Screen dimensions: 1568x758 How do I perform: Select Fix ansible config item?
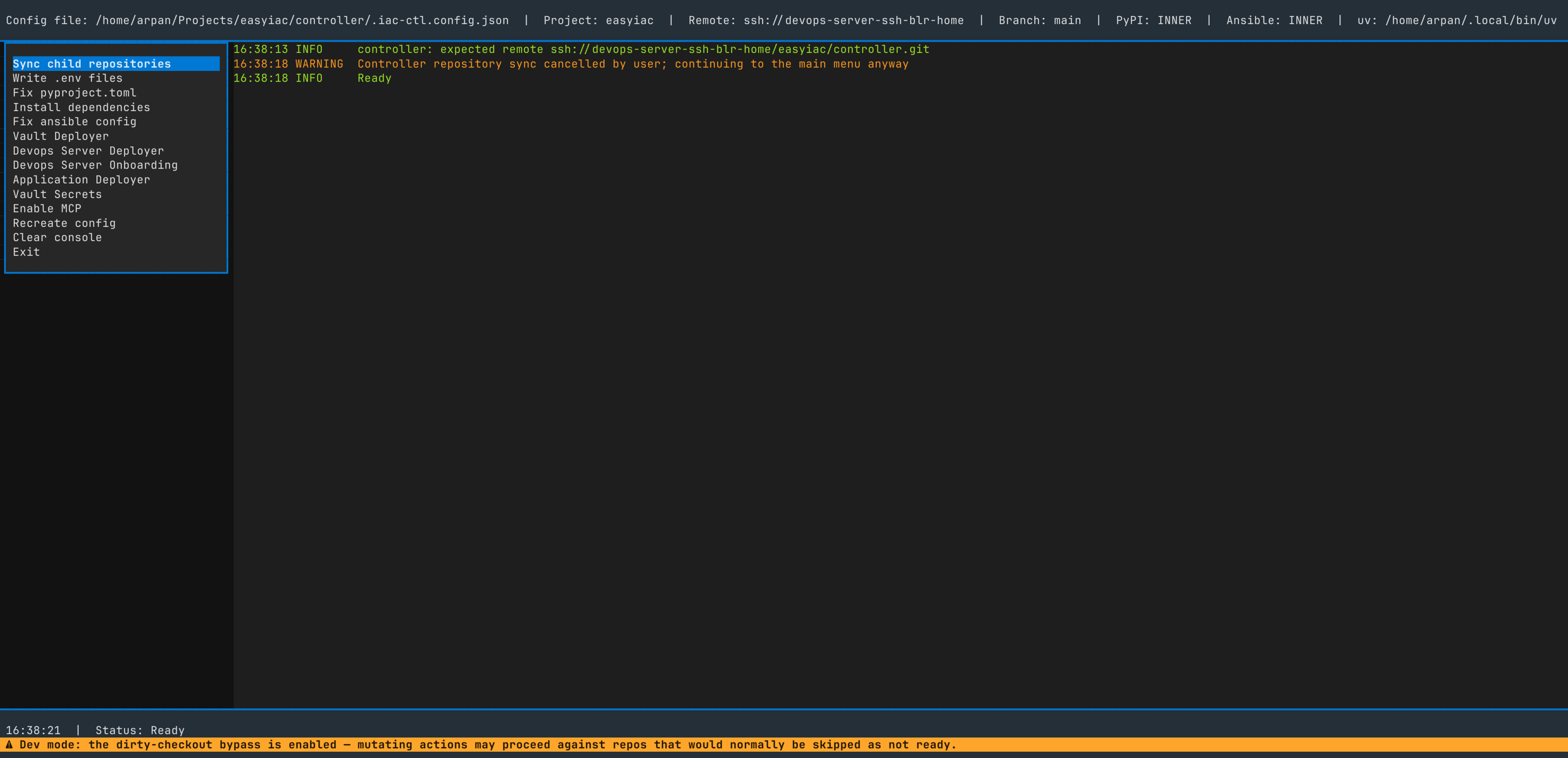[x=116, y=122]
